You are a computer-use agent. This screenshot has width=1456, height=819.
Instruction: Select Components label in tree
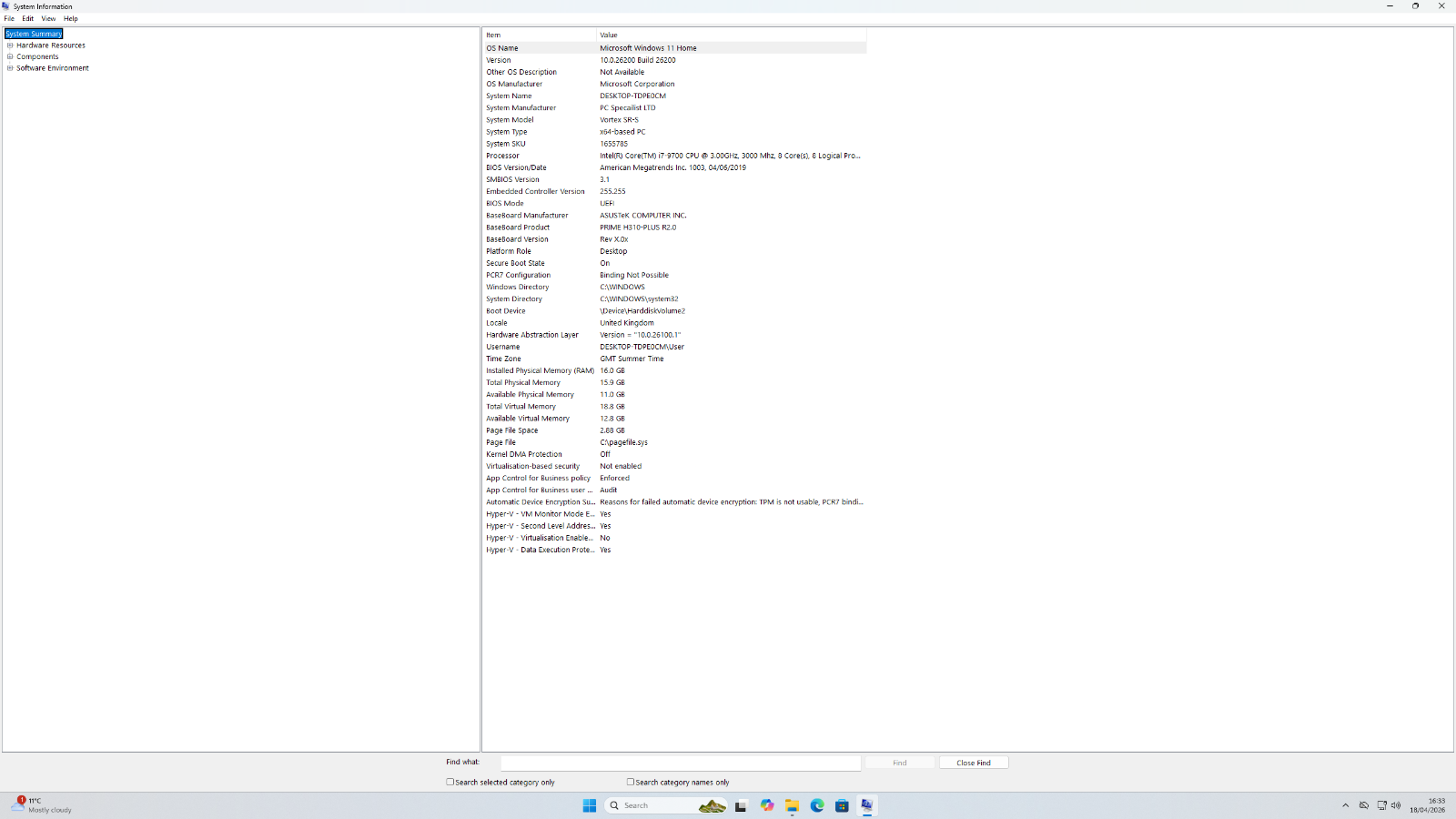pos(37,56)
